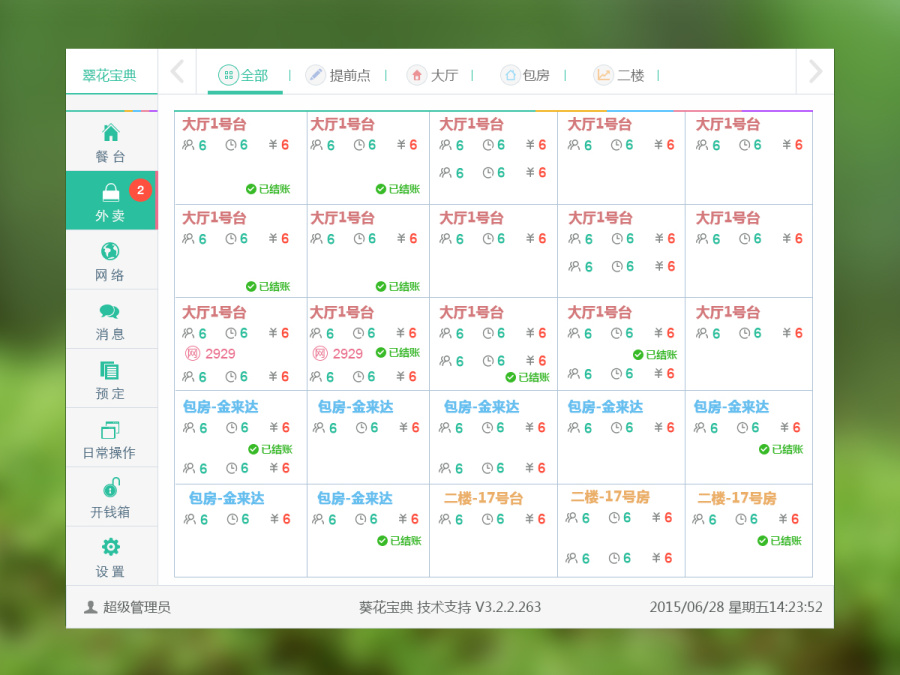The image size is (900, 675).
Task: Open 消息 messages from the sidebar
Action: (x=110, y=320)
